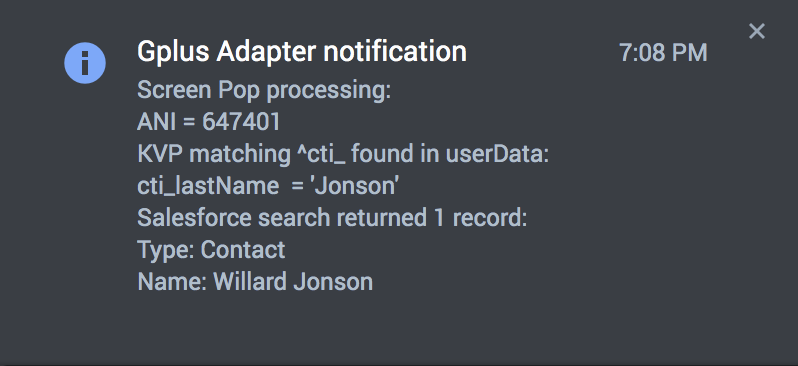Click the word userData

click(497, 154)
